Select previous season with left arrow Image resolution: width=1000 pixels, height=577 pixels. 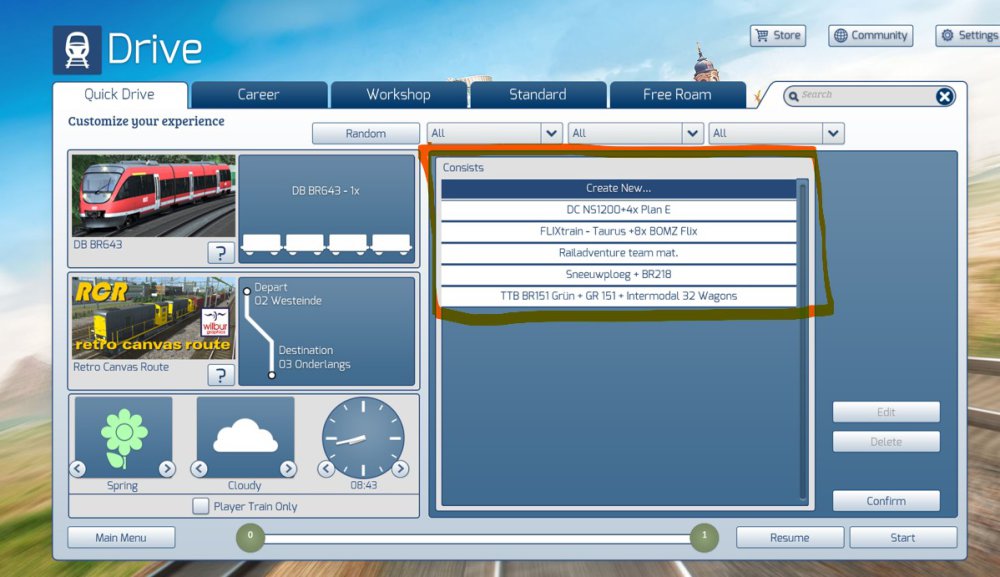click(x=76, y=469)
